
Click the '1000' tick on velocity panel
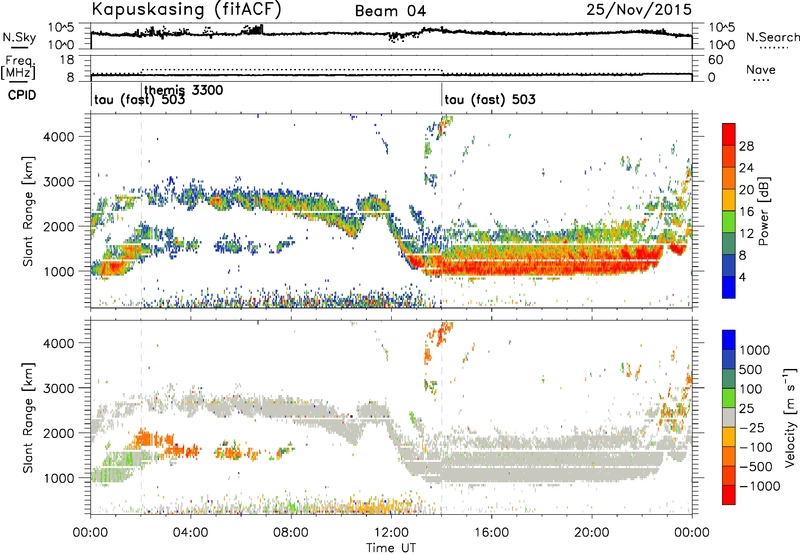(58, 478)
